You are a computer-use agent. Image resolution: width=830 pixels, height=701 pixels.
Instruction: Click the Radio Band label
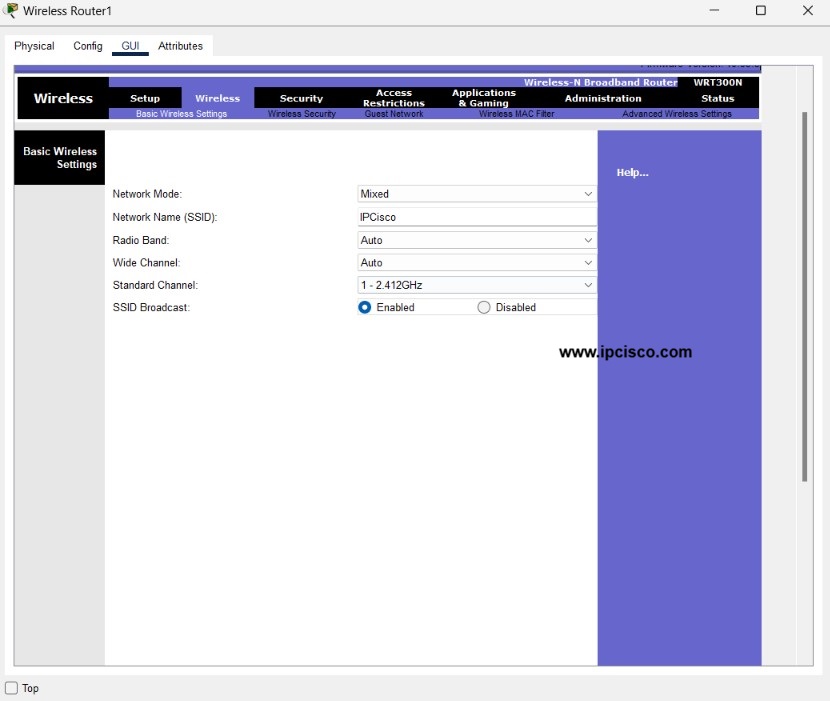[x=141, y=240]
